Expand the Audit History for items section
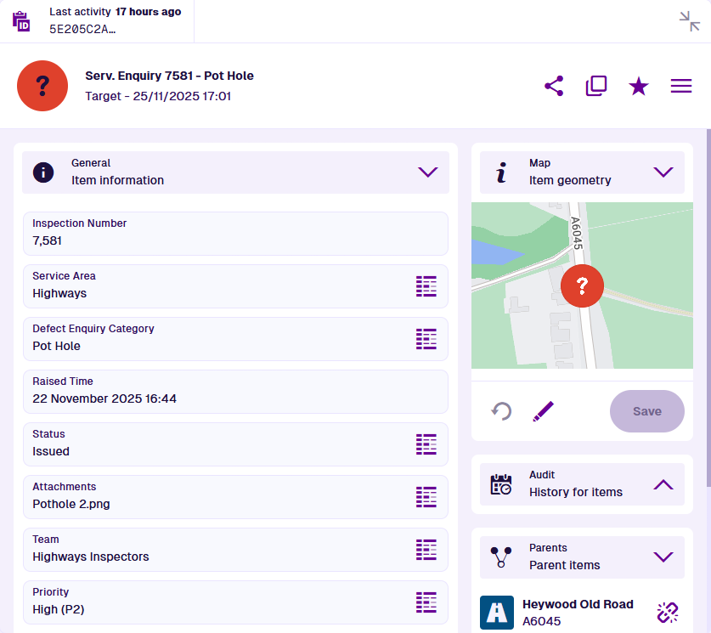 [663, 484]
